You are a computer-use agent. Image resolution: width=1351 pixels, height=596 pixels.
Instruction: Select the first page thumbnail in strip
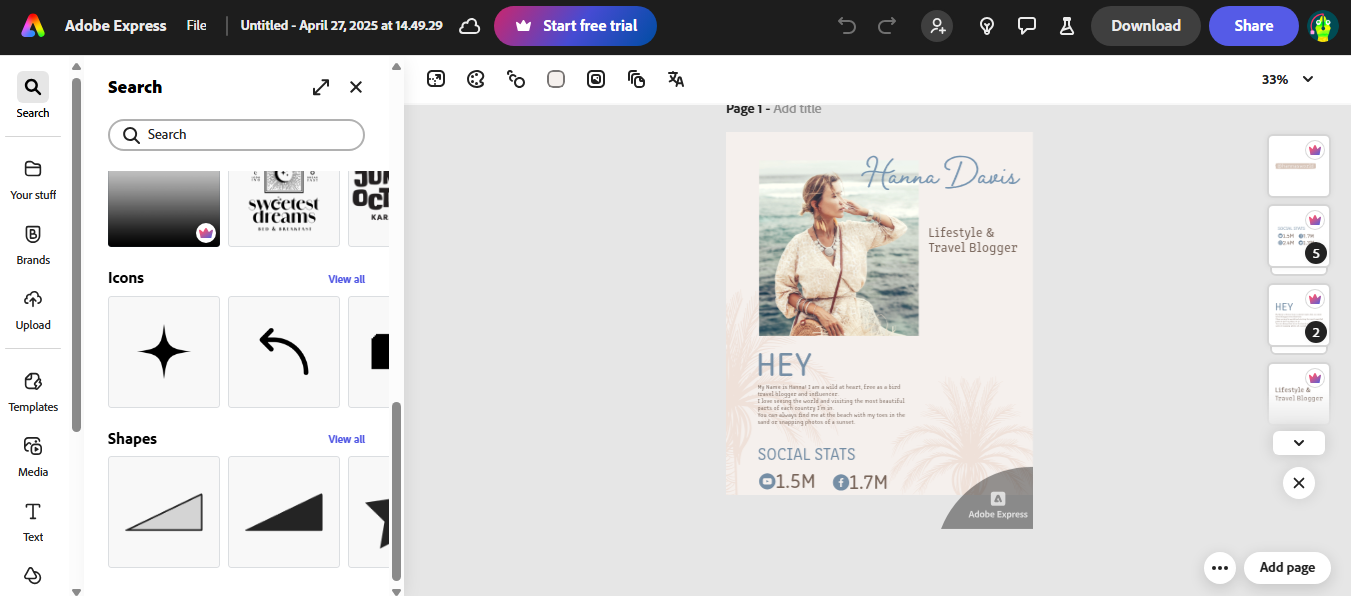tap(1299, 166)
